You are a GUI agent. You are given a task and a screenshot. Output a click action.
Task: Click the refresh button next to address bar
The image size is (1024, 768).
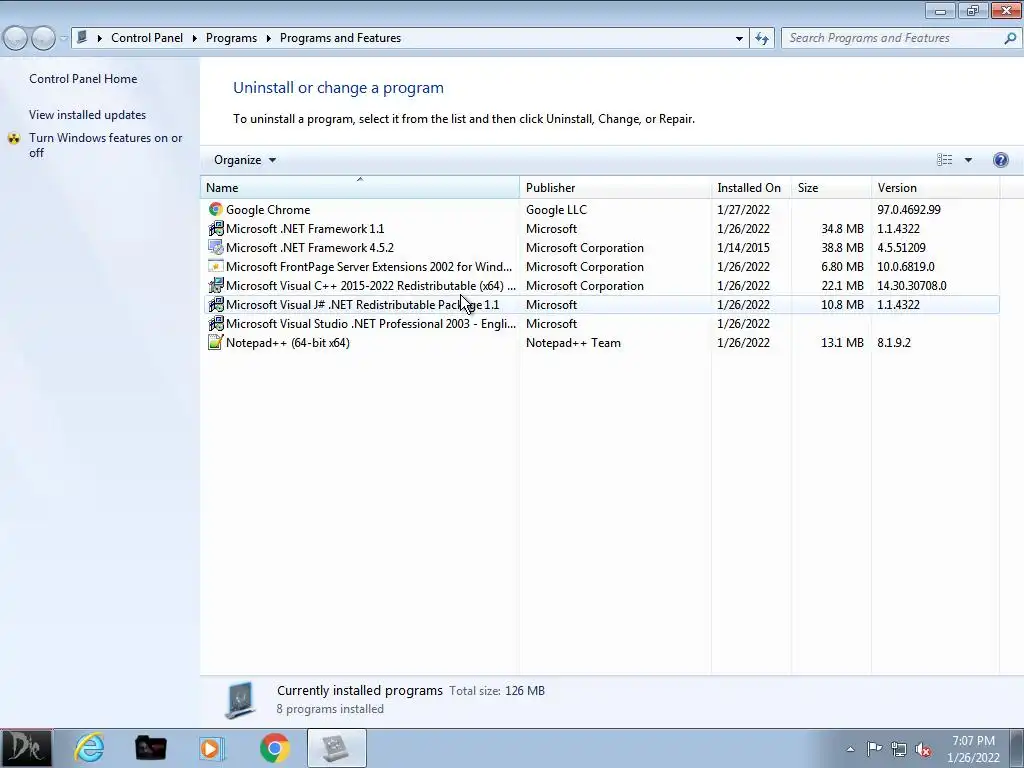pos(761,39)
